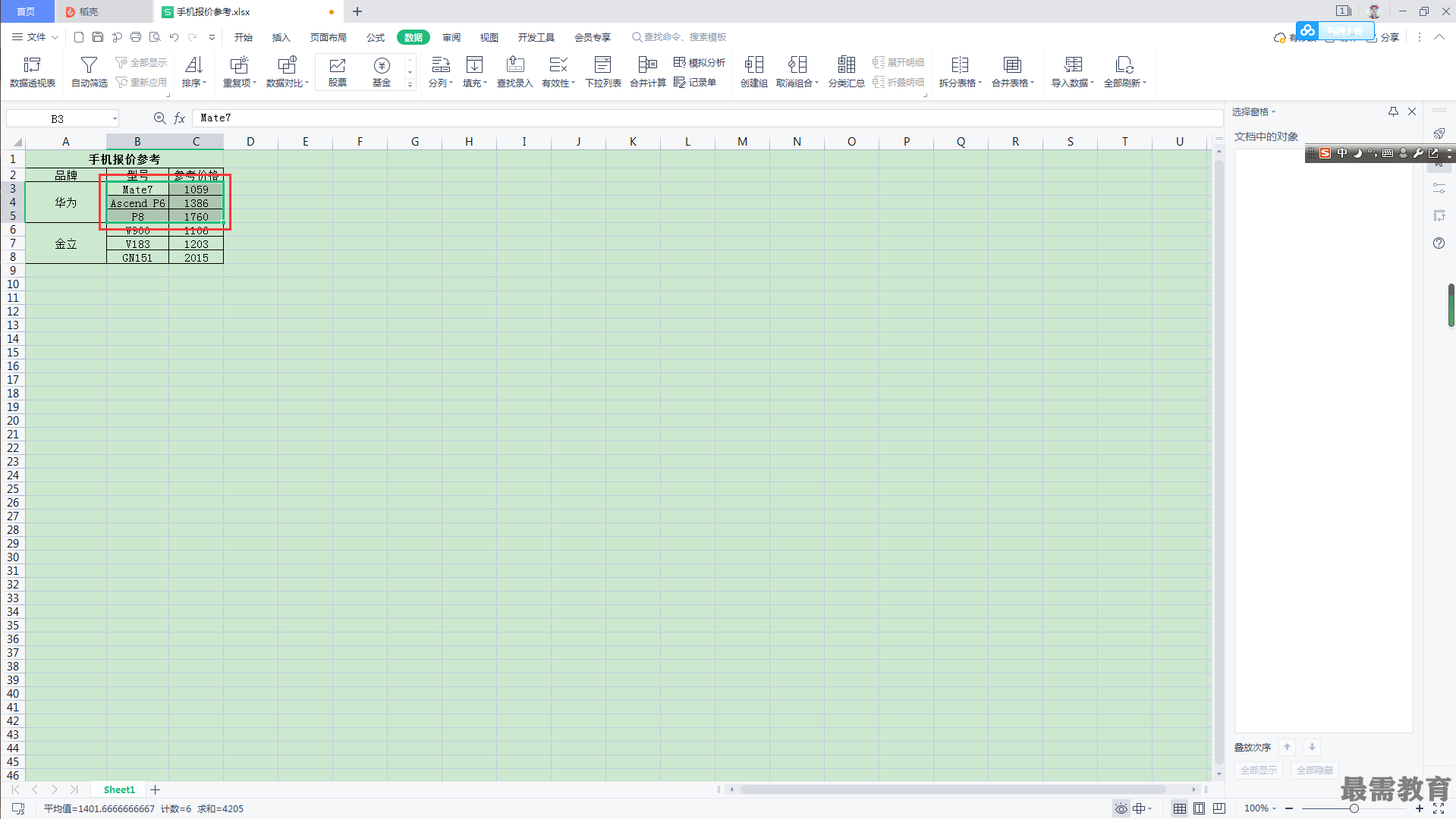Add a new document tab with plus
This screenshot has height=819, width=1456.
357,11
